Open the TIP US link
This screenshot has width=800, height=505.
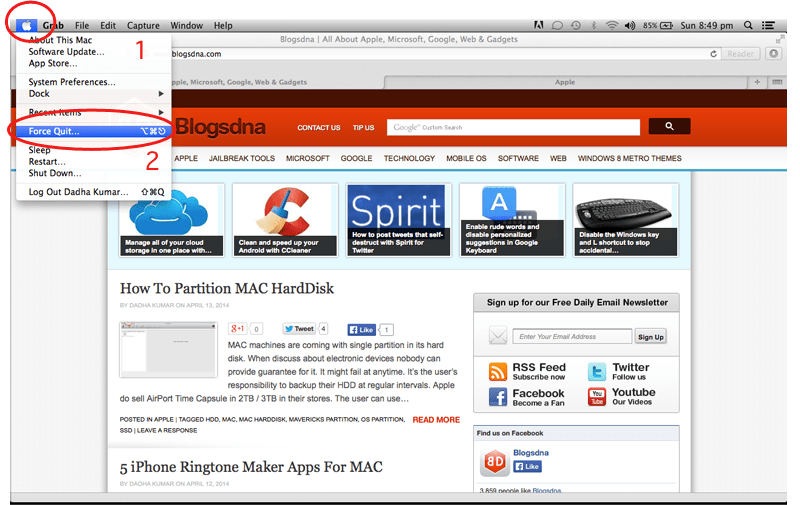point(363,128)
